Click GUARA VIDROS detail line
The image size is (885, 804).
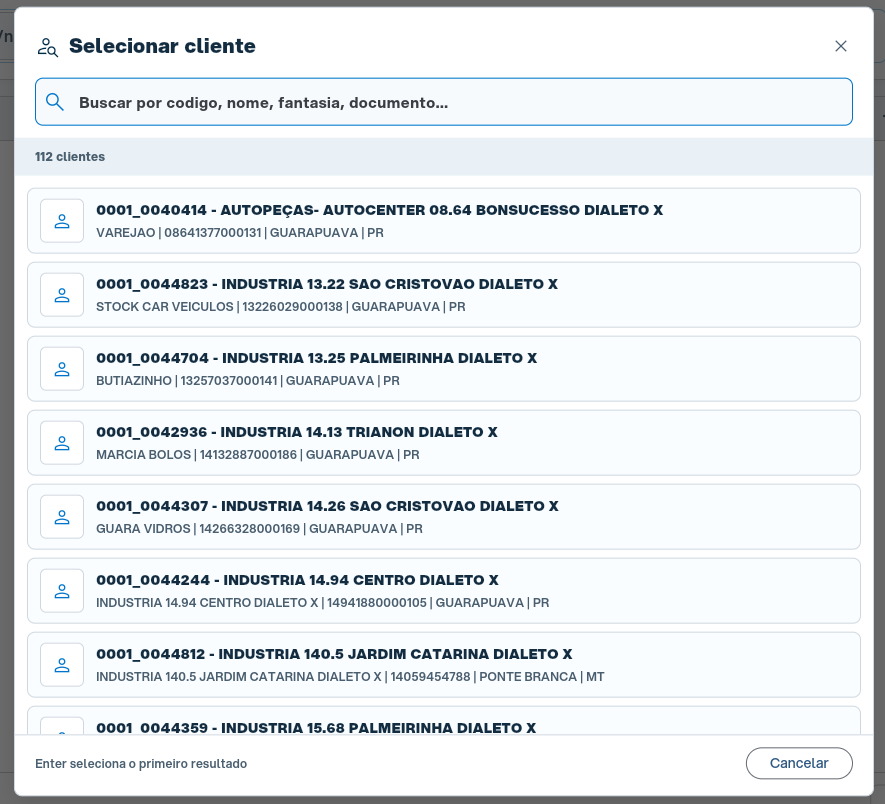[x=259, y=528]
